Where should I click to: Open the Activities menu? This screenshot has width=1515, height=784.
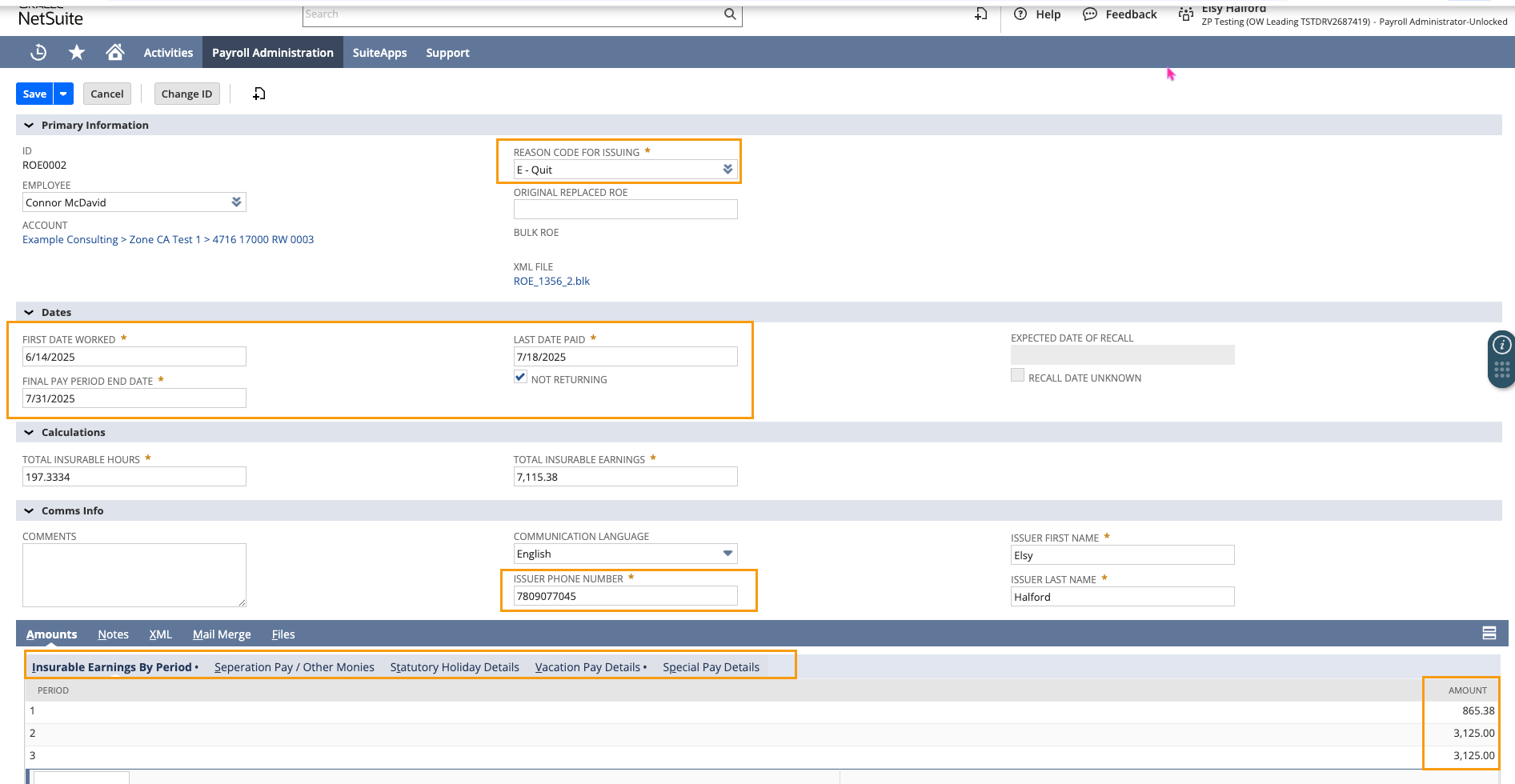[168, 53]
